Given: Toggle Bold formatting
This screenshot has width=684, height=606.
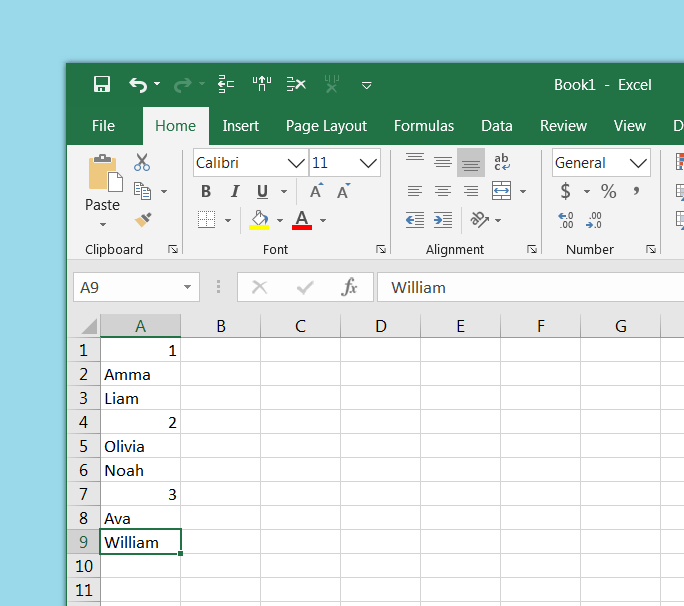Looking at the screenshot, I should [206, 191].
